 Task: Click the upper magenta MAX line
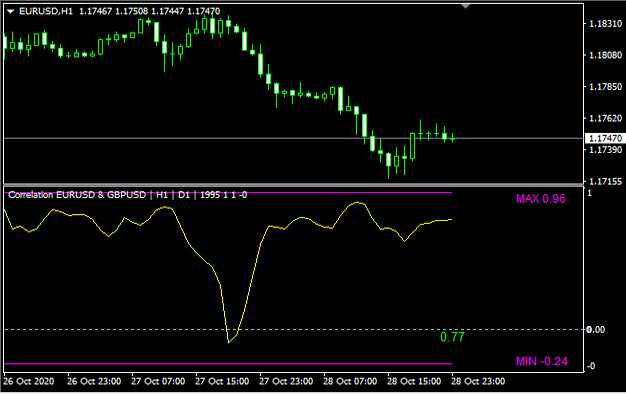coord(228,192)
